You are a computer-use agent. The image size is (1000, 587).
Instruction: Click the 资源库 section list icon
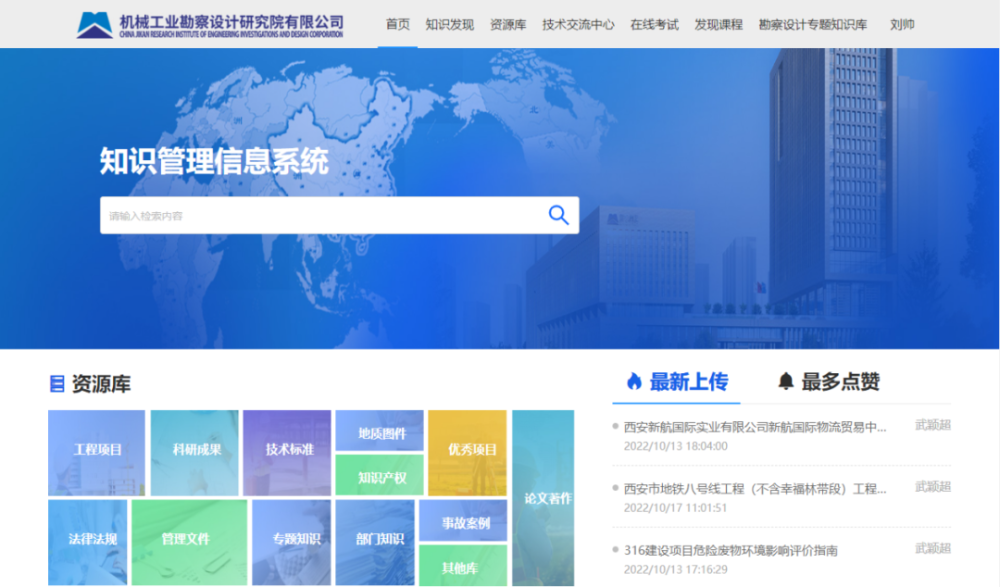[57, 384]
